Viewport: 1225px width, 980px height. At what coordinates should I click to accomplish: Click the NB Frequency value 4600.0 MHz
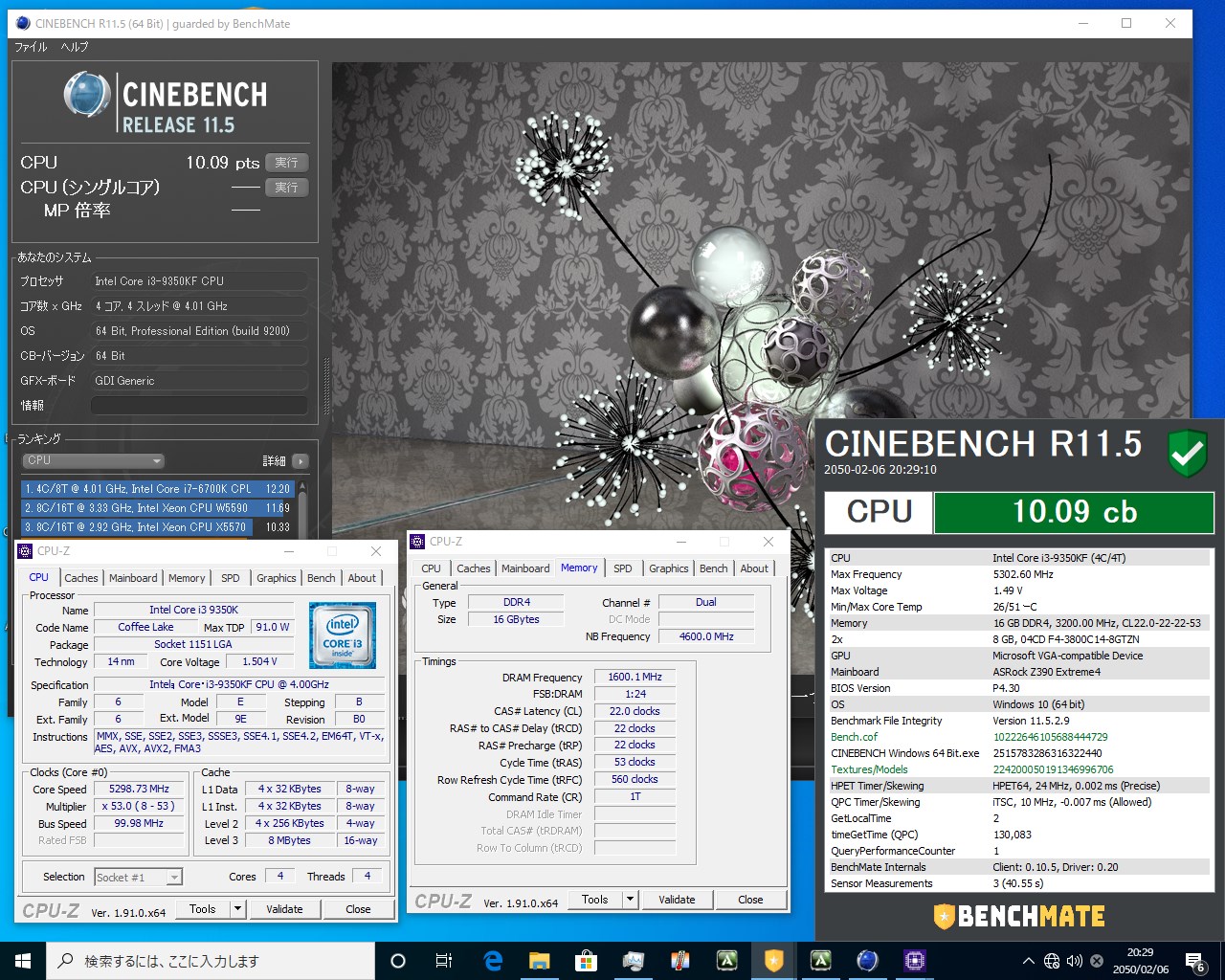point(706,636)
